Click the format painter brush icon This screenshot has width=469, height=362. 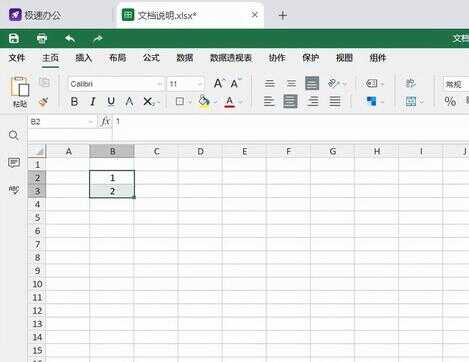tap(44, 101)
